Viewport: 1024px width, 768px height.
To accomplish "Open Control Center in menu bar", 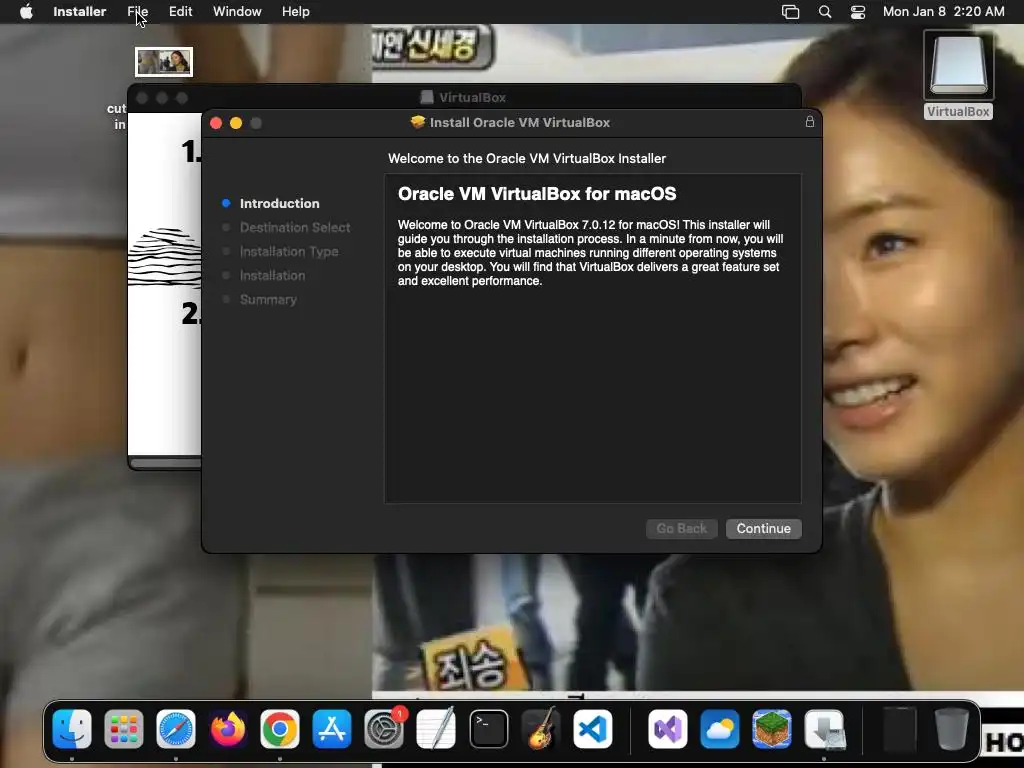I will coord(857,12).
